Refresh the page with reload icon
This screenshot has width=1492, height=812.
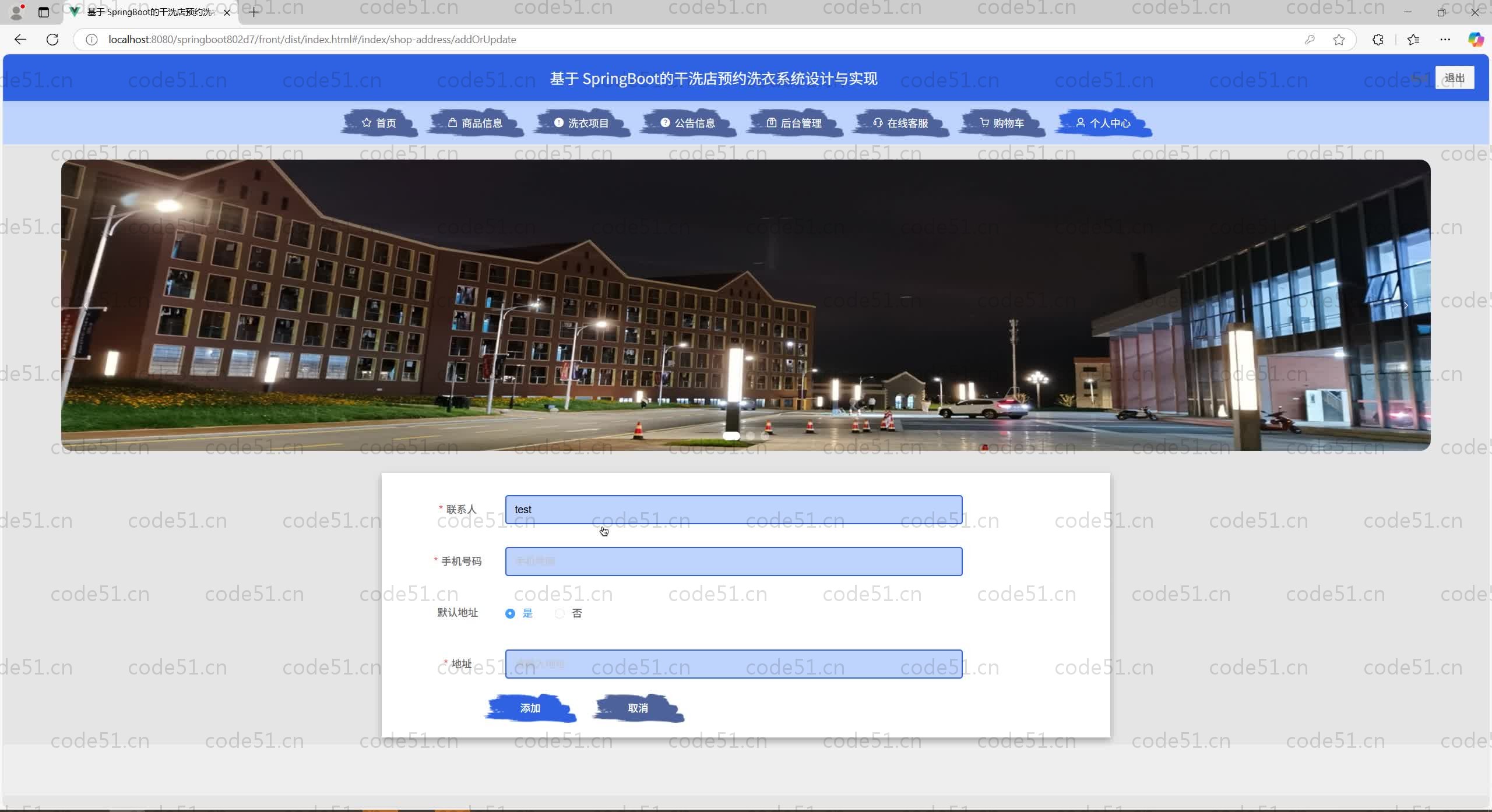[x=52, y=40]
